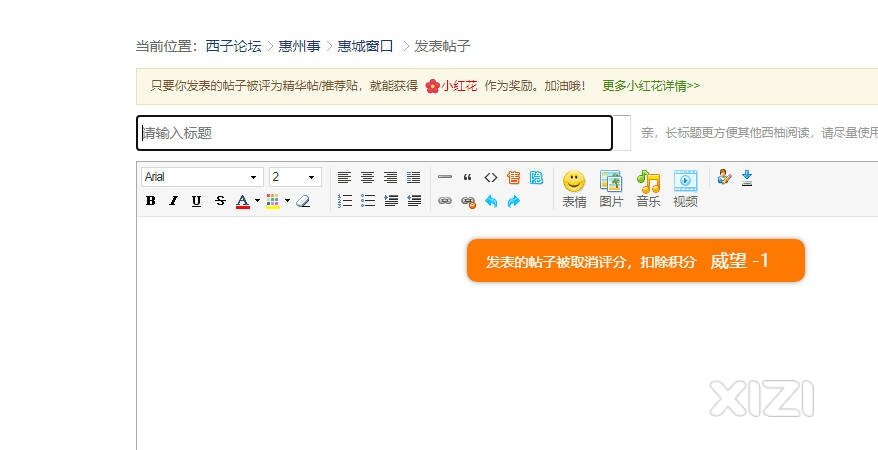This screenshot has width=878, height=450.
Task: Clear formatting with the eraser icon
Action: 303,200
